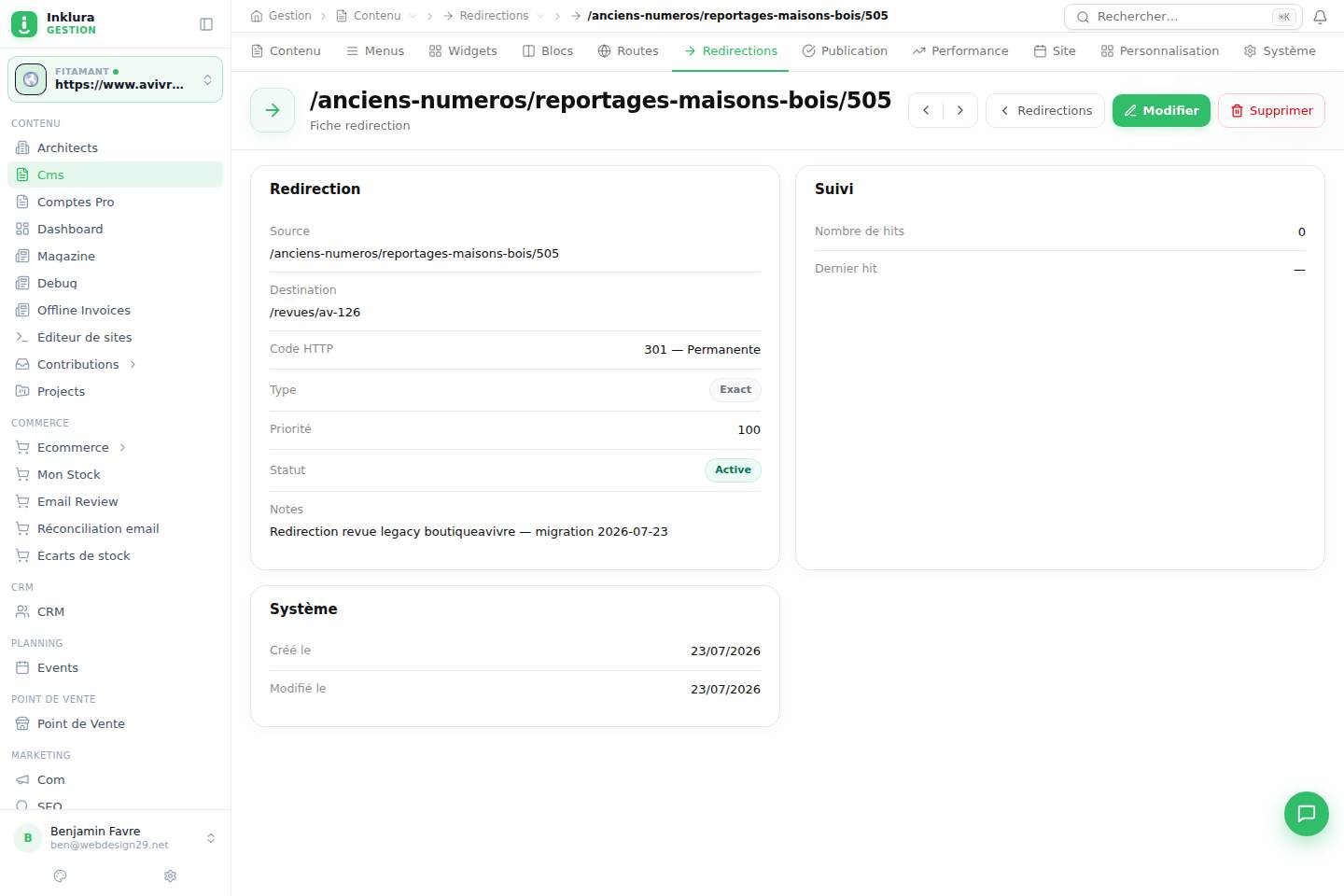Return to the Redirections list button
The image size is (1344, 896).
tap(1045, 110)
